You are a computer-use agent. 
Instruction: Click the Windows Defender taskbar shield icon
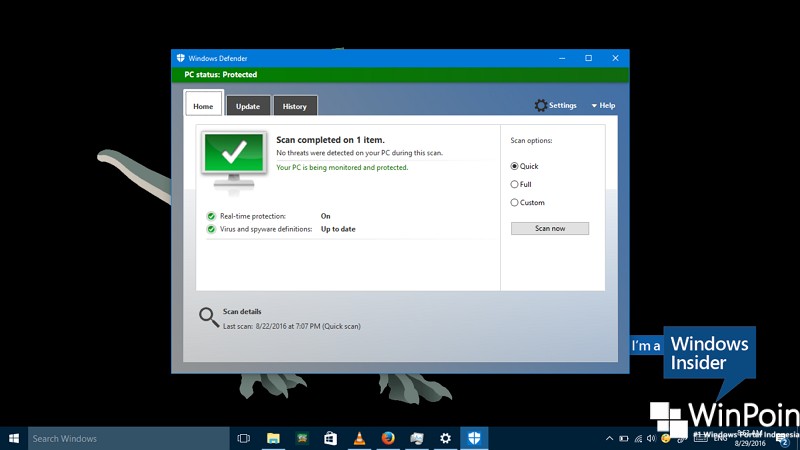coord(474,438)
